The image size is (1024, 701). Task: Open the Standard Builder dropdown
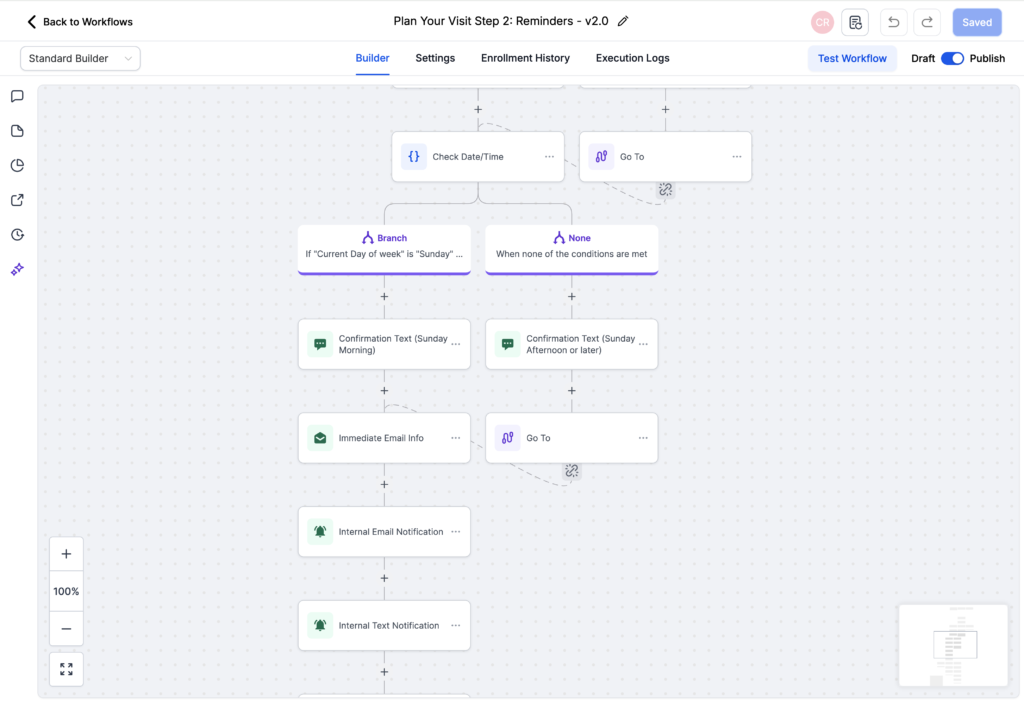[x=80, y=58]
